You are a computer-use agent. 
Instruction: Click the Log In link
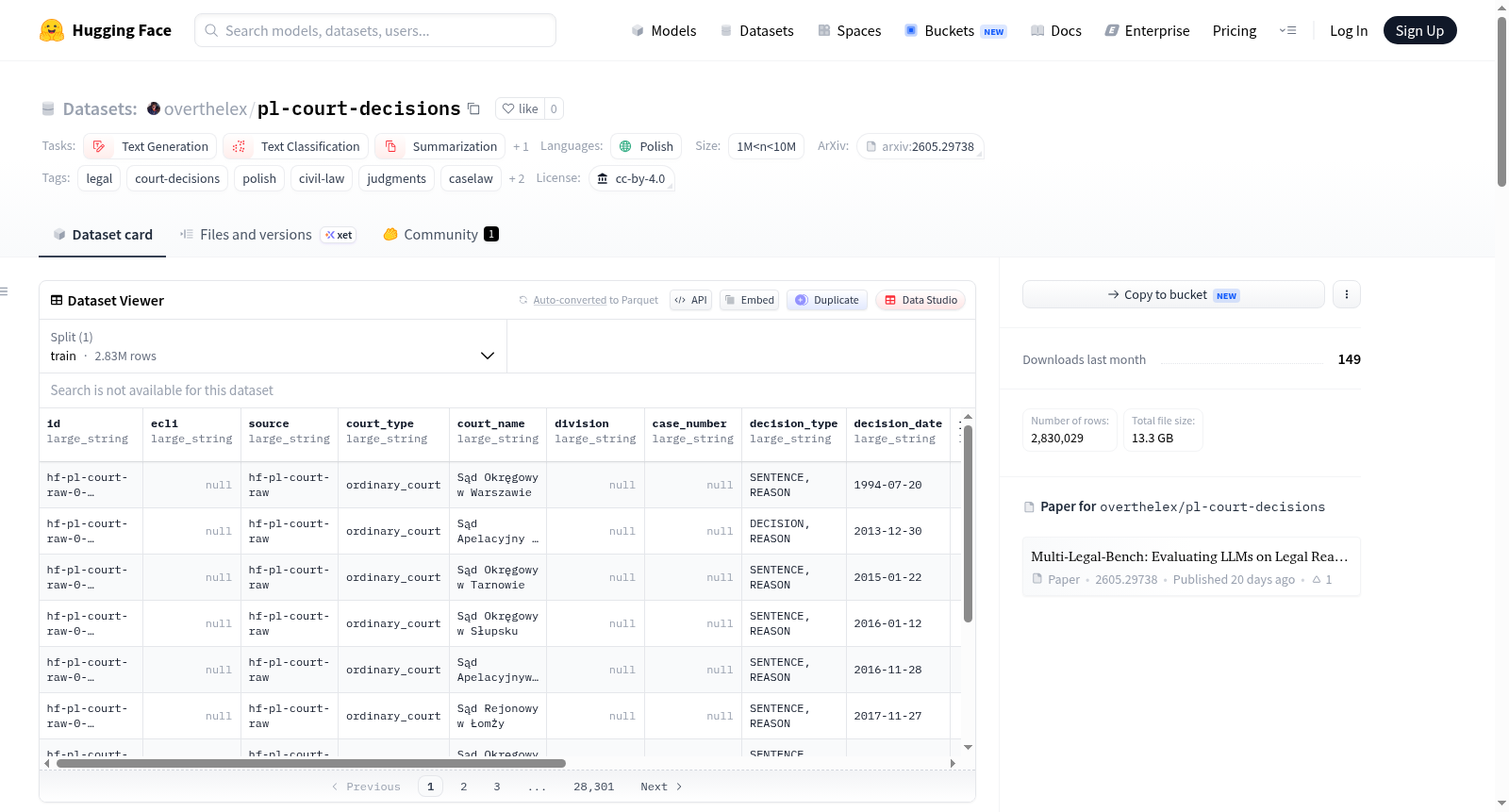point(1349,30)
